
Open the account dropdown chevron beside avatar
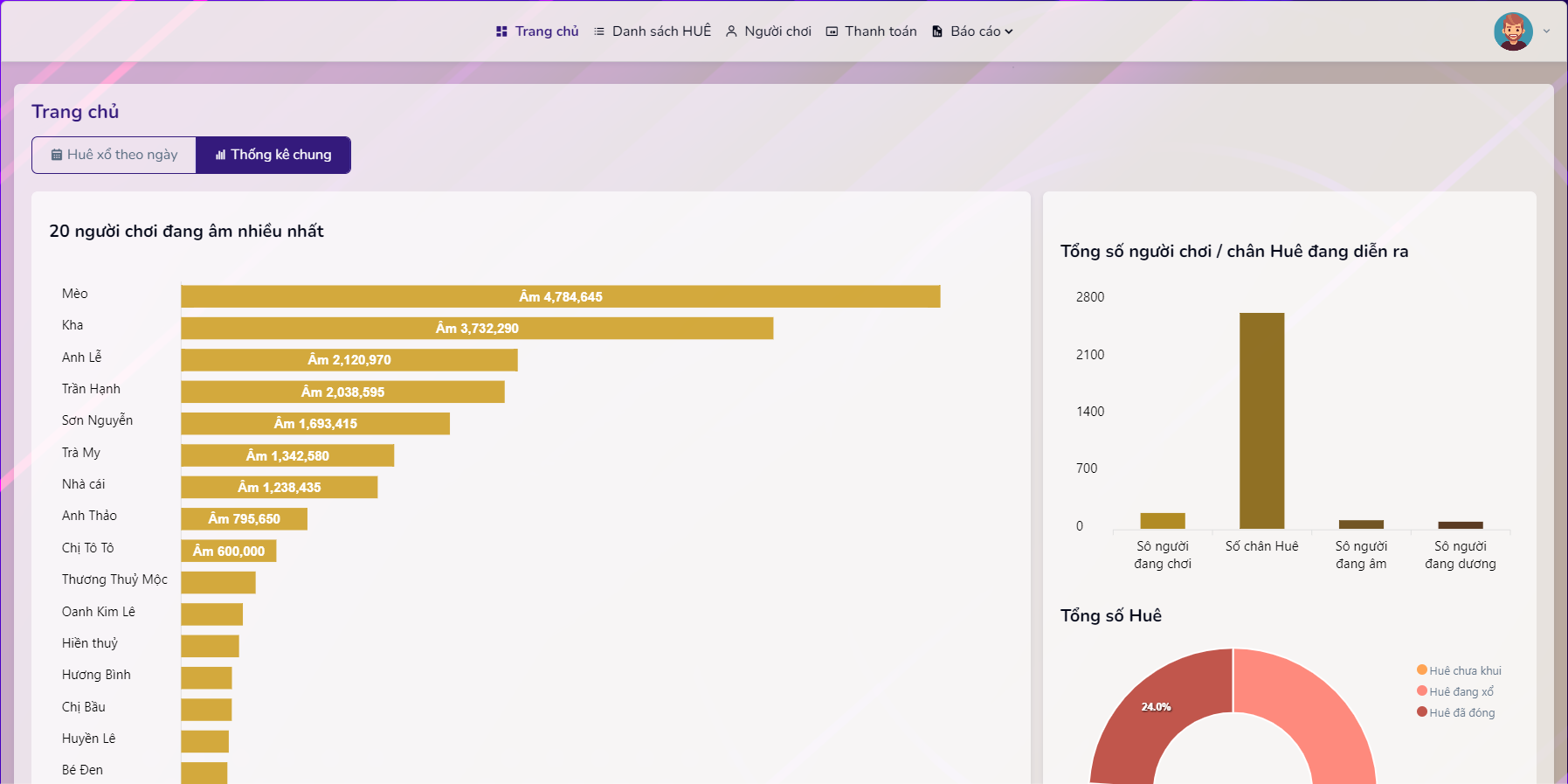pyautogui.click(x=1546, y=31)
